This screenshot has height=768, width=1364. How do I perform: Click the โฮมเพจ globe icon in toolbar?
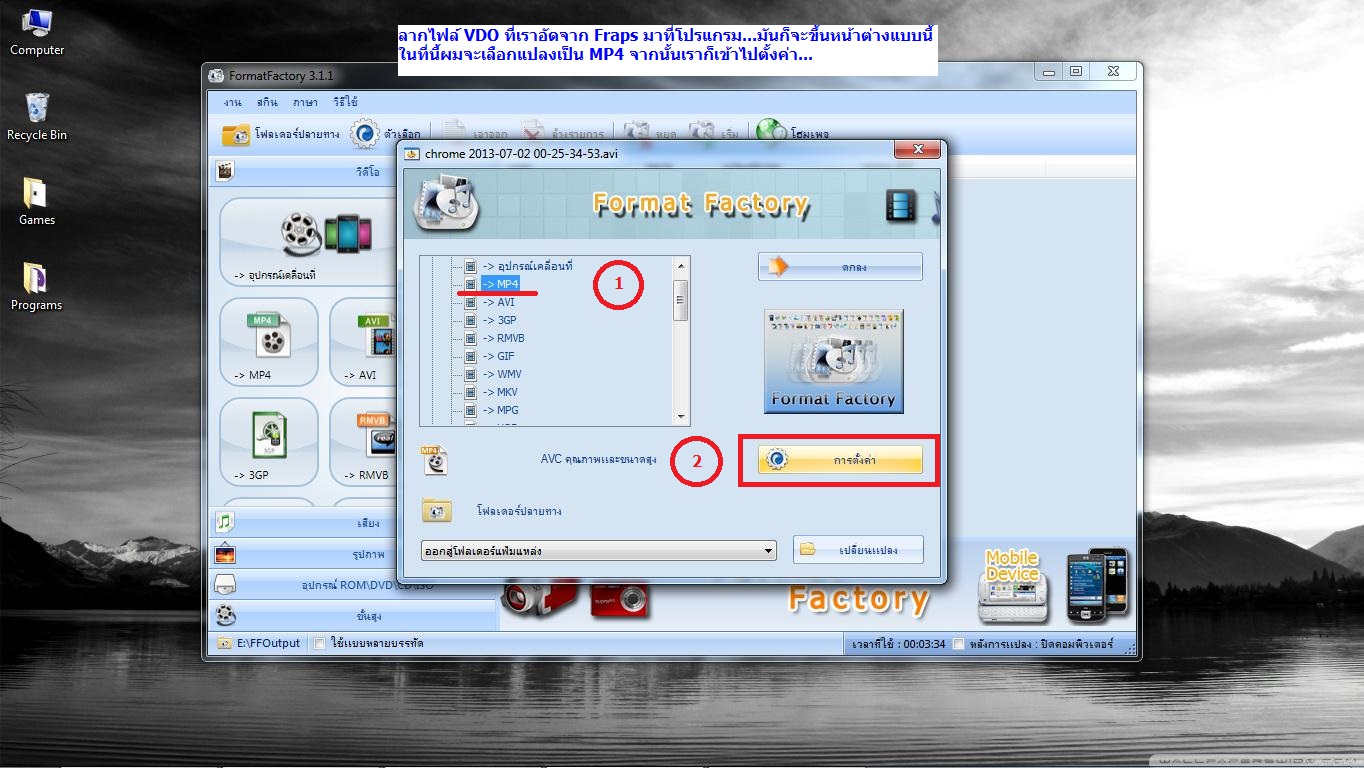(770, 133)
